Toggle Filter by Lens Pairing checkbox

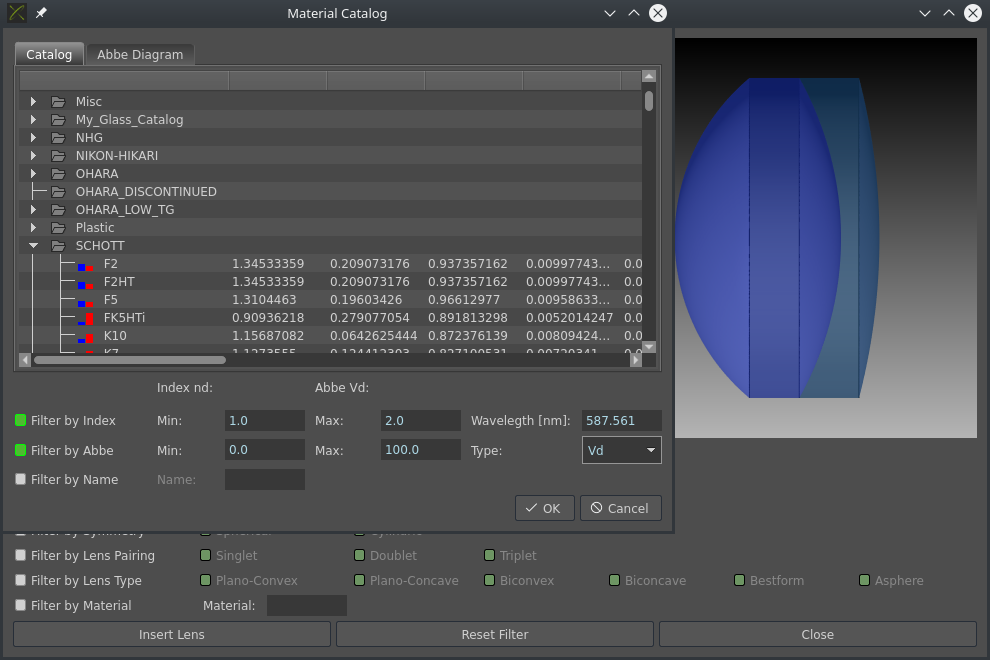(x=20, y=555)
